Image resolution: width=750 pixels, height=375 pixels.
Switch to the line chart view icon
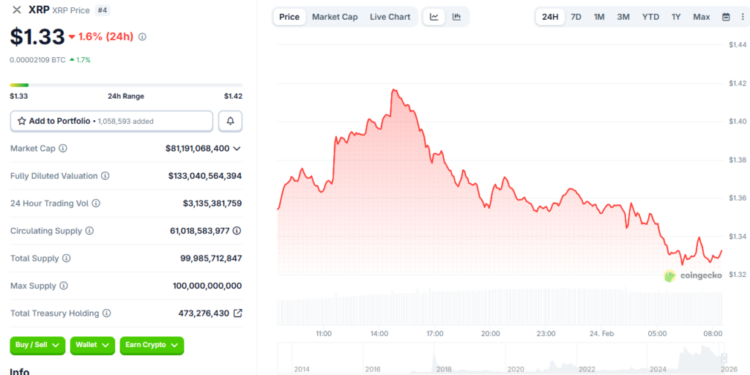[434, 17]
